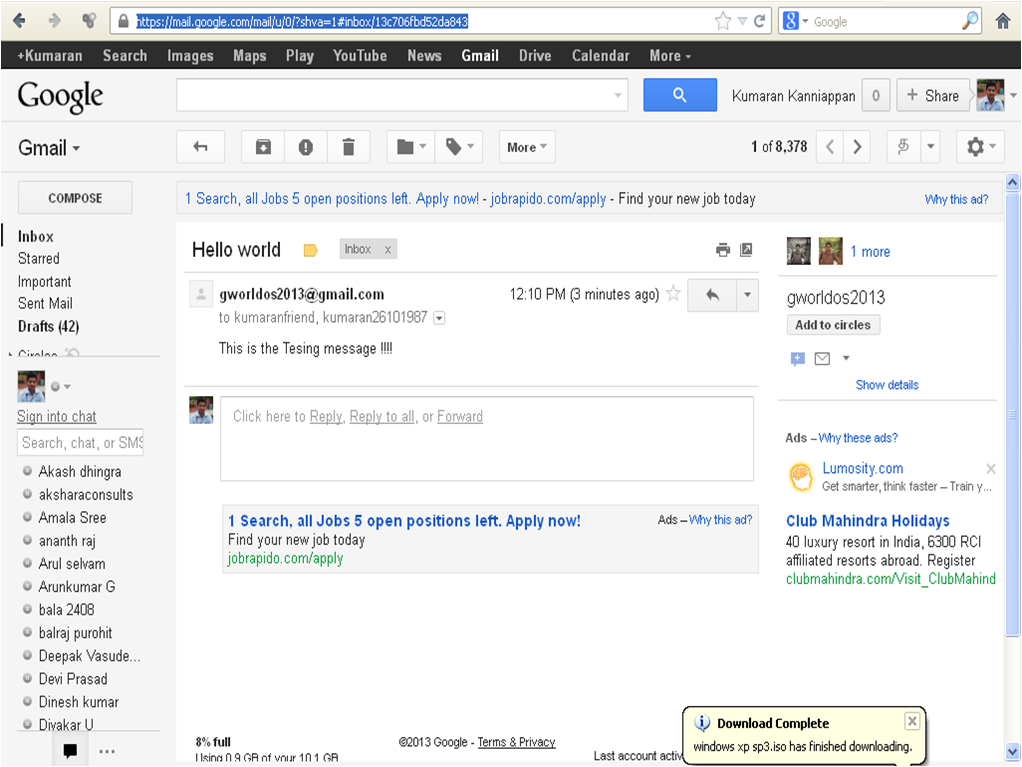Expand recipient details with the show-details arrow

click(x=438, y=318)
